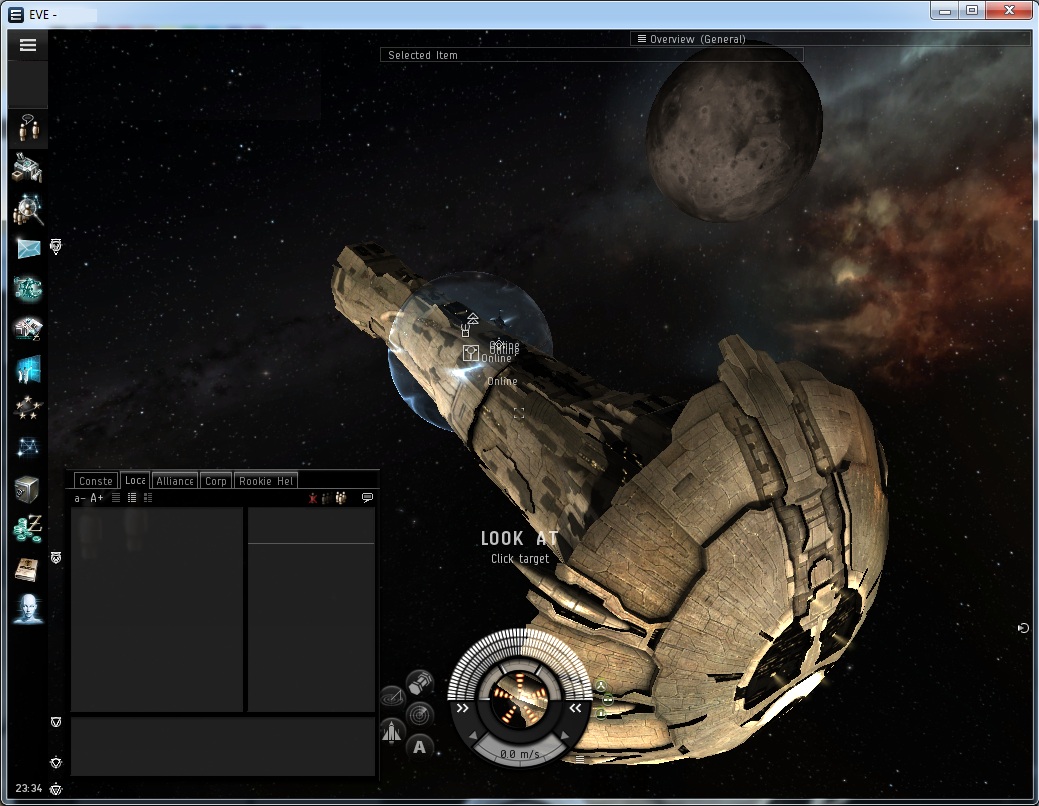
Task: Switch to the Conste chat tab
Action: pos(95,481)
